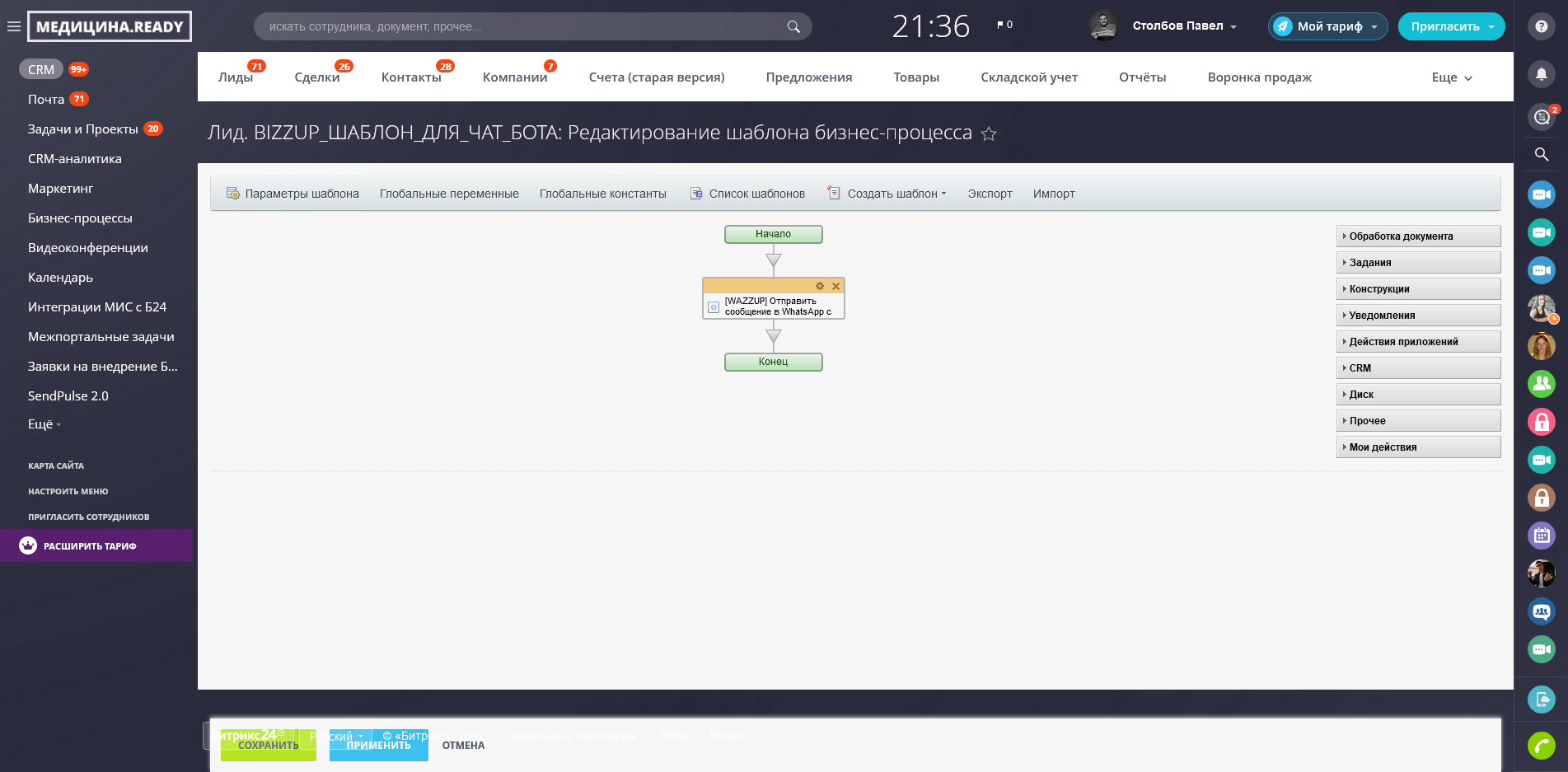Click the gear settings icon on WAZZUP block
This screenshot has height=772, width=1568.
(820, 286)
